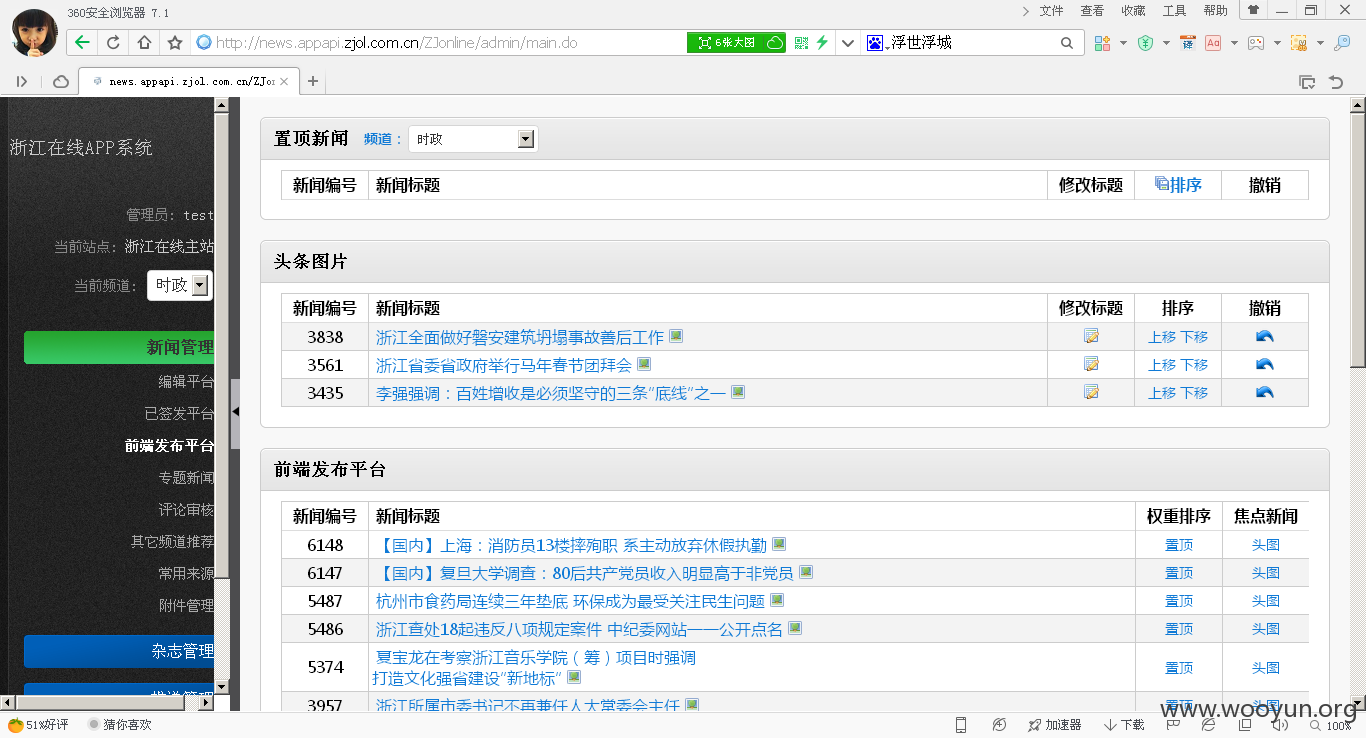Open the QR code icon in address bar
This screenshot has width=1366, height=738.
click(801, 43)
